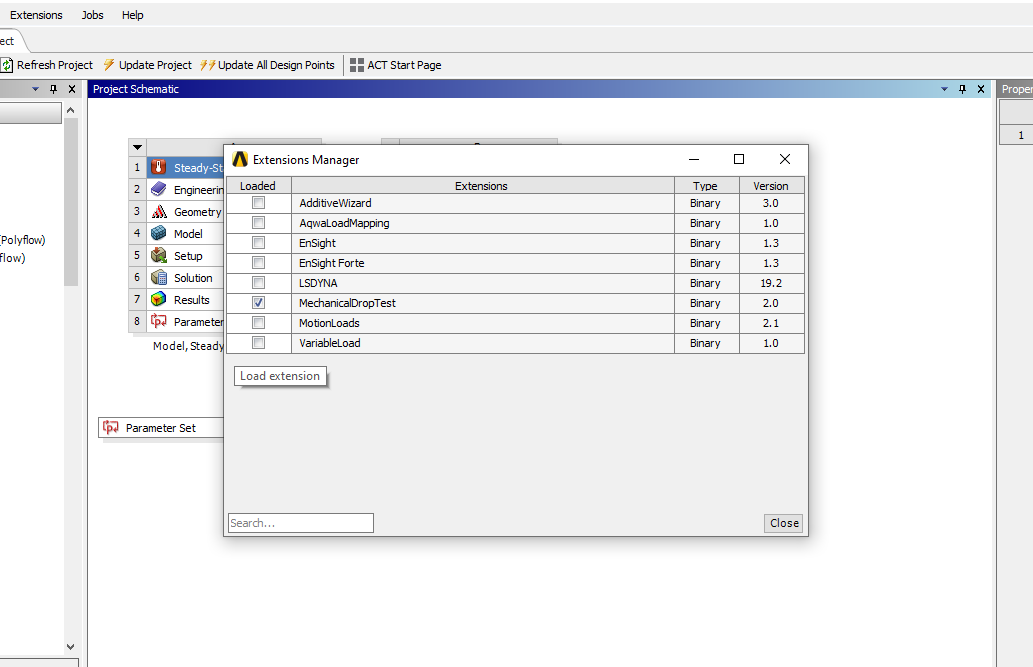Select the MotionLoads extension name

tap(329, 323)
